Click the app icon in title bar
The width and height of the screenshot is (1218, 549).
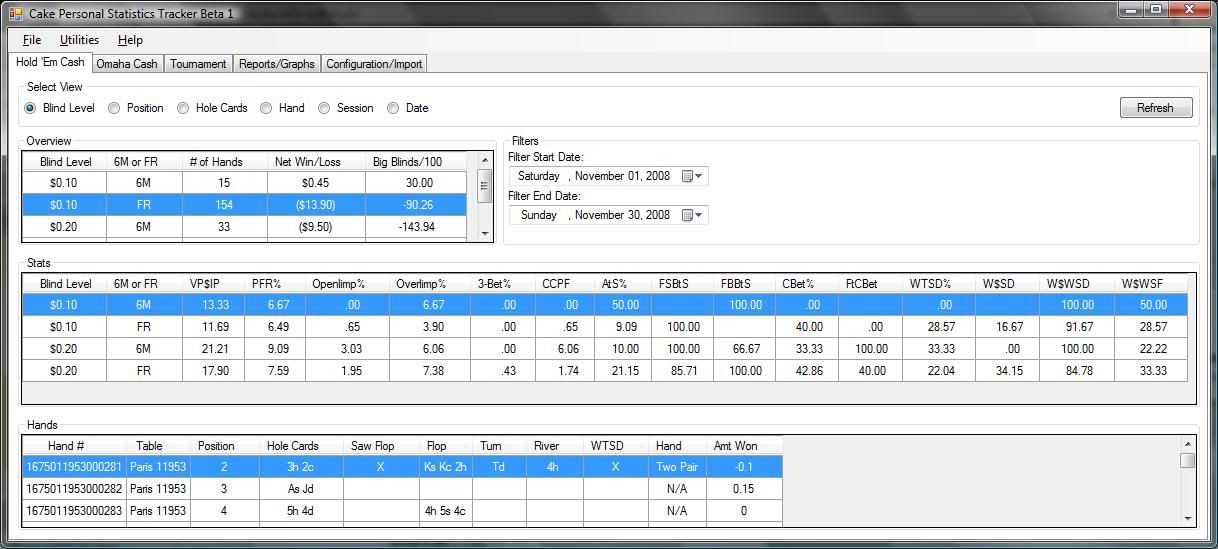15,13
